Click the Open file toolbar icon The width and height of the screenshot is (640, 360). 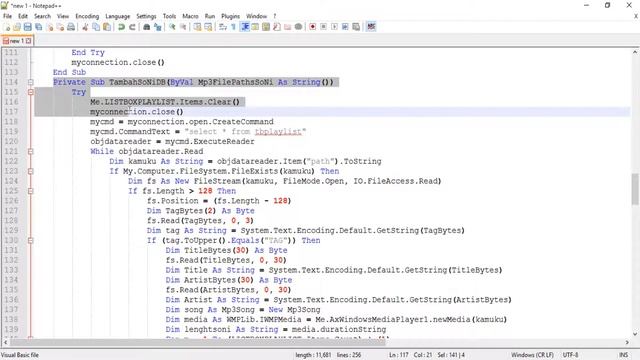tap(17, 27)
